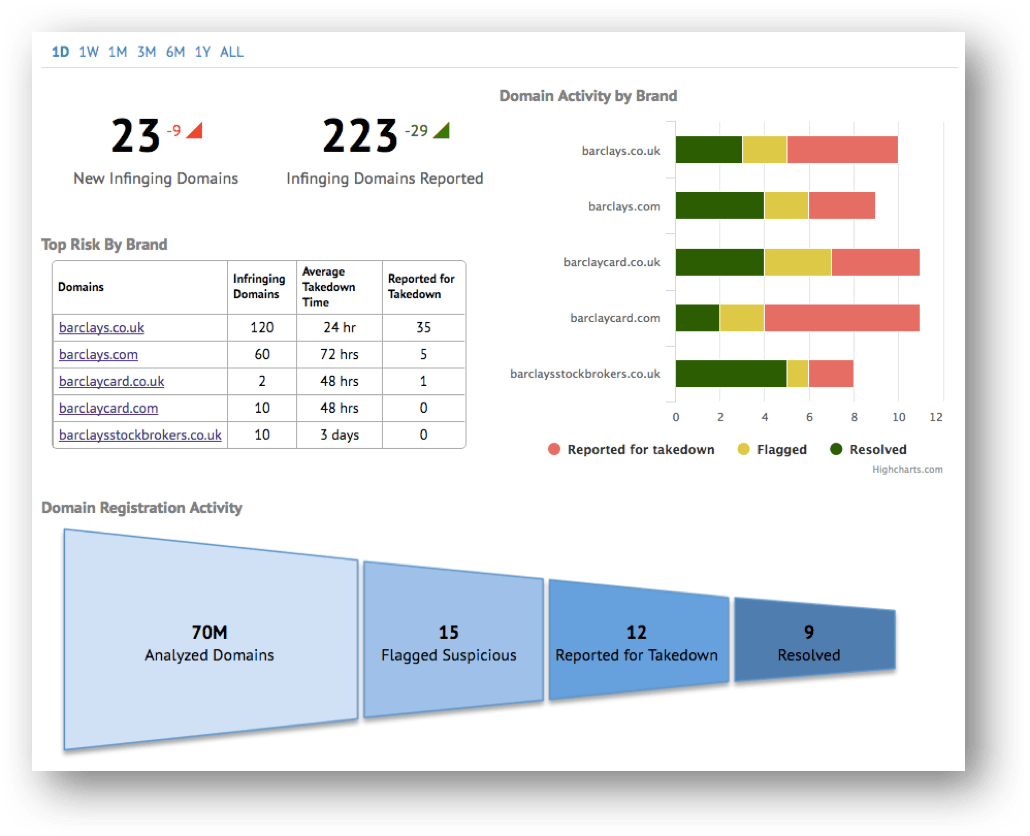Click the red reported bar for barclays.co.uk
This screenshot has width=1030, height=836.
pyautogui.click(x=843, y=150)
